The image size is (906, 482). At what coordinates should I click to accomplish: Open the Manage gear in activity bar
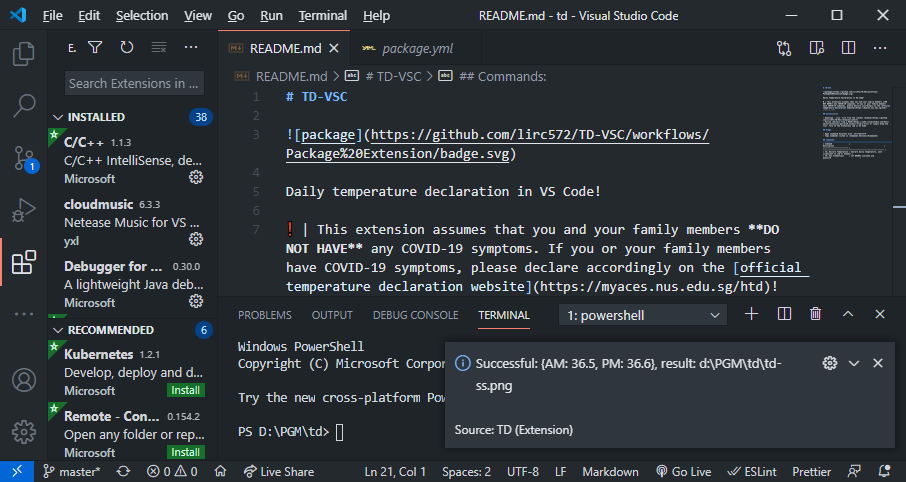(x=24, y=432)
